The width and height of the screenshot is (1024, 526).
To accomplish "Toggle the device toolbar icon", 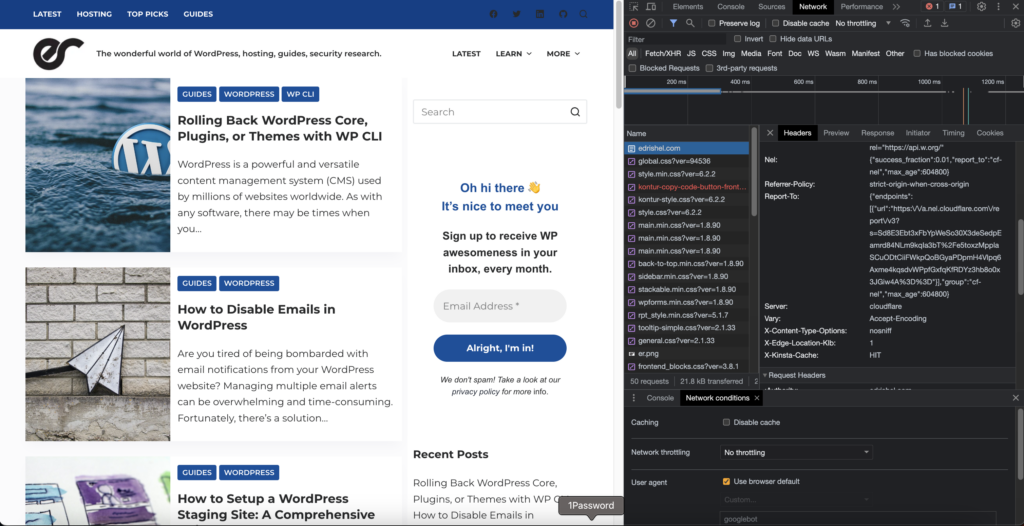I will (x=651, y=7).
